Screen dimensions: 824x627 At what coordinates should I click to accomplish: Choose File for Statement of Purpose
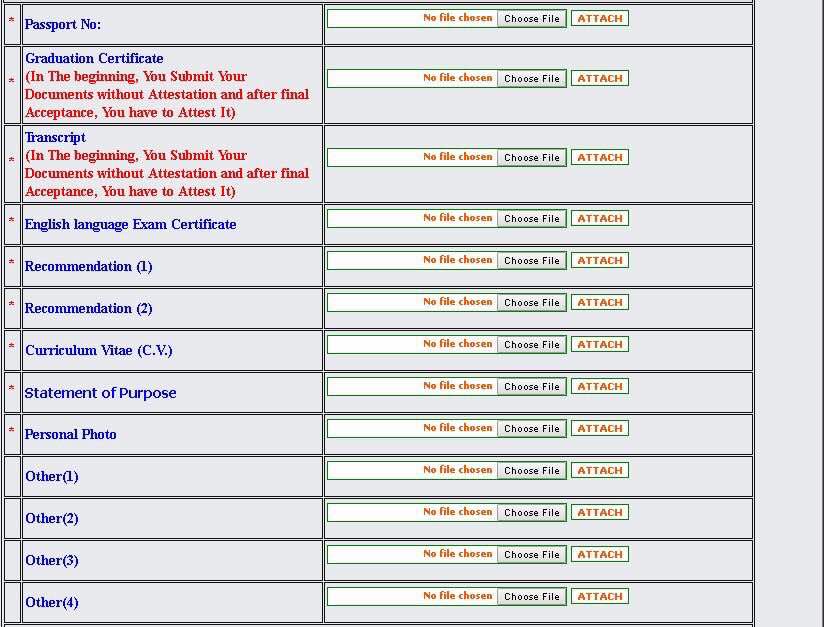pyautogui.click(x=531, y=386)
